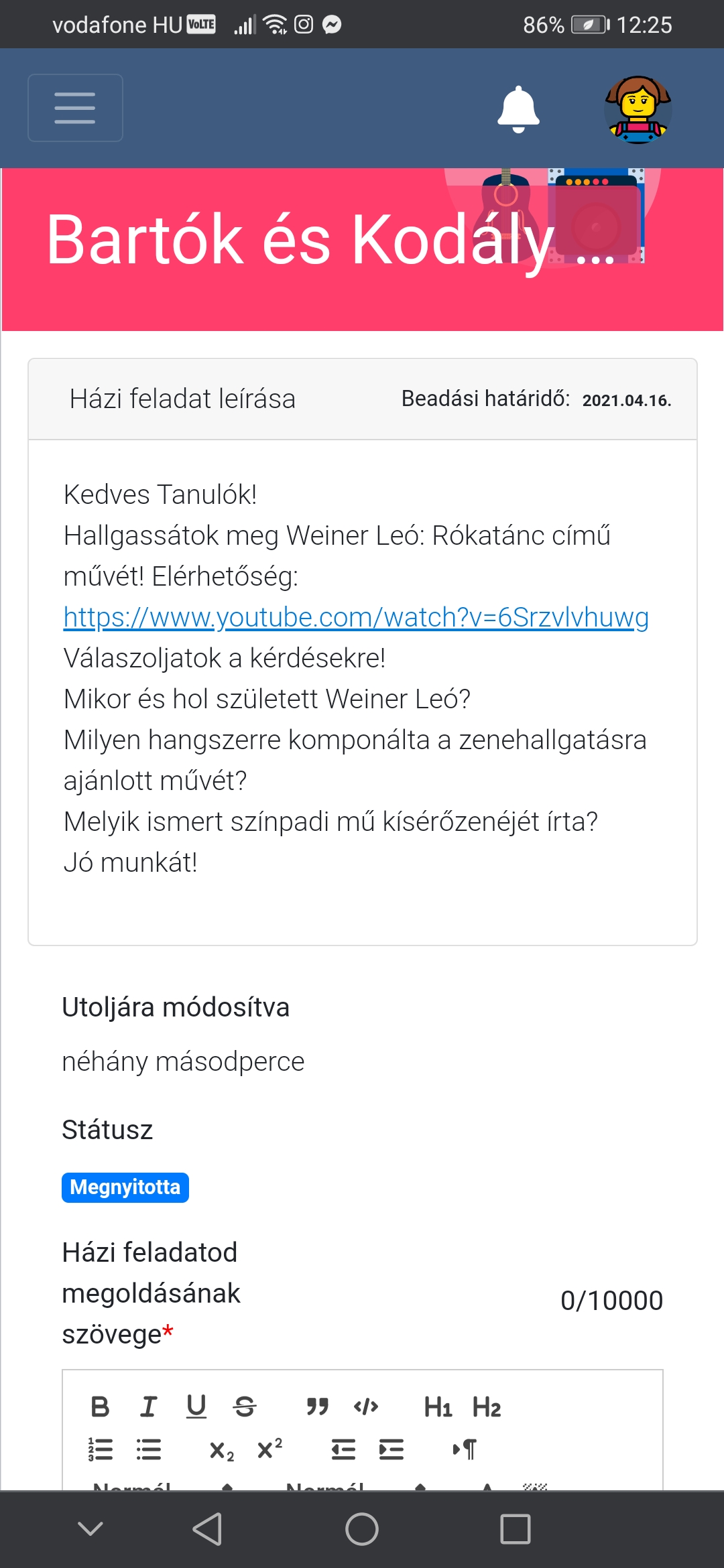
Task: Apply Heading 2 style
Action: pos(487,1407)
